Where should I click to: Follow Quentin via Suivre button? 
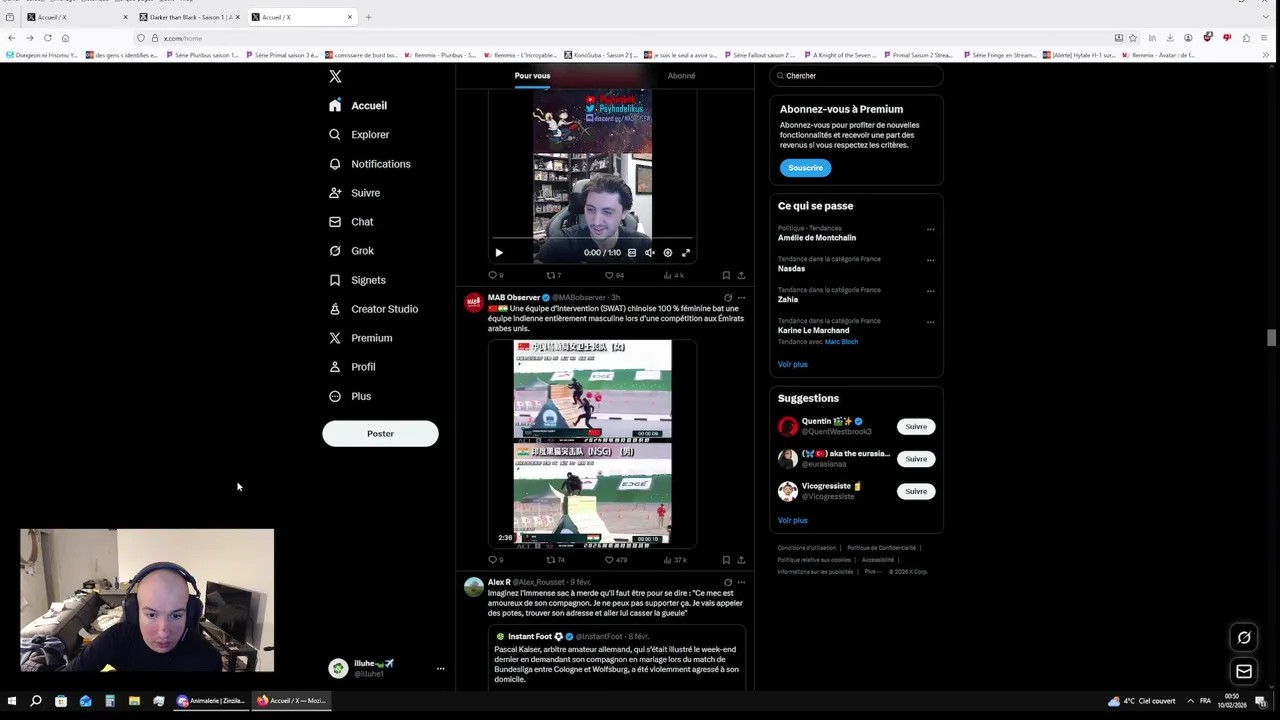916,427
